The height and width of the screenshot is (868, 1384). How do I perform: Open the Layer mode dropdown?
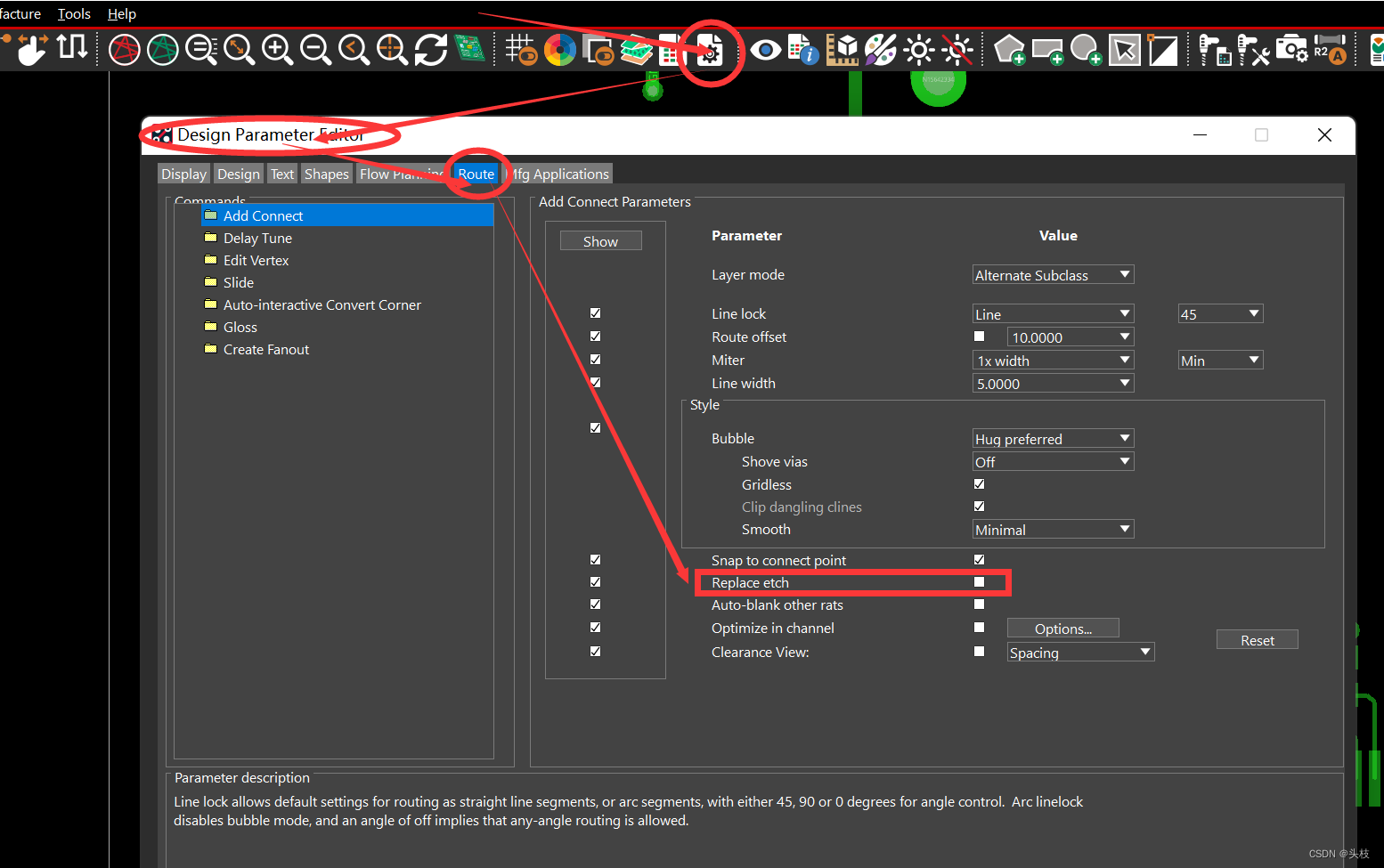[x=1052, y=275]
